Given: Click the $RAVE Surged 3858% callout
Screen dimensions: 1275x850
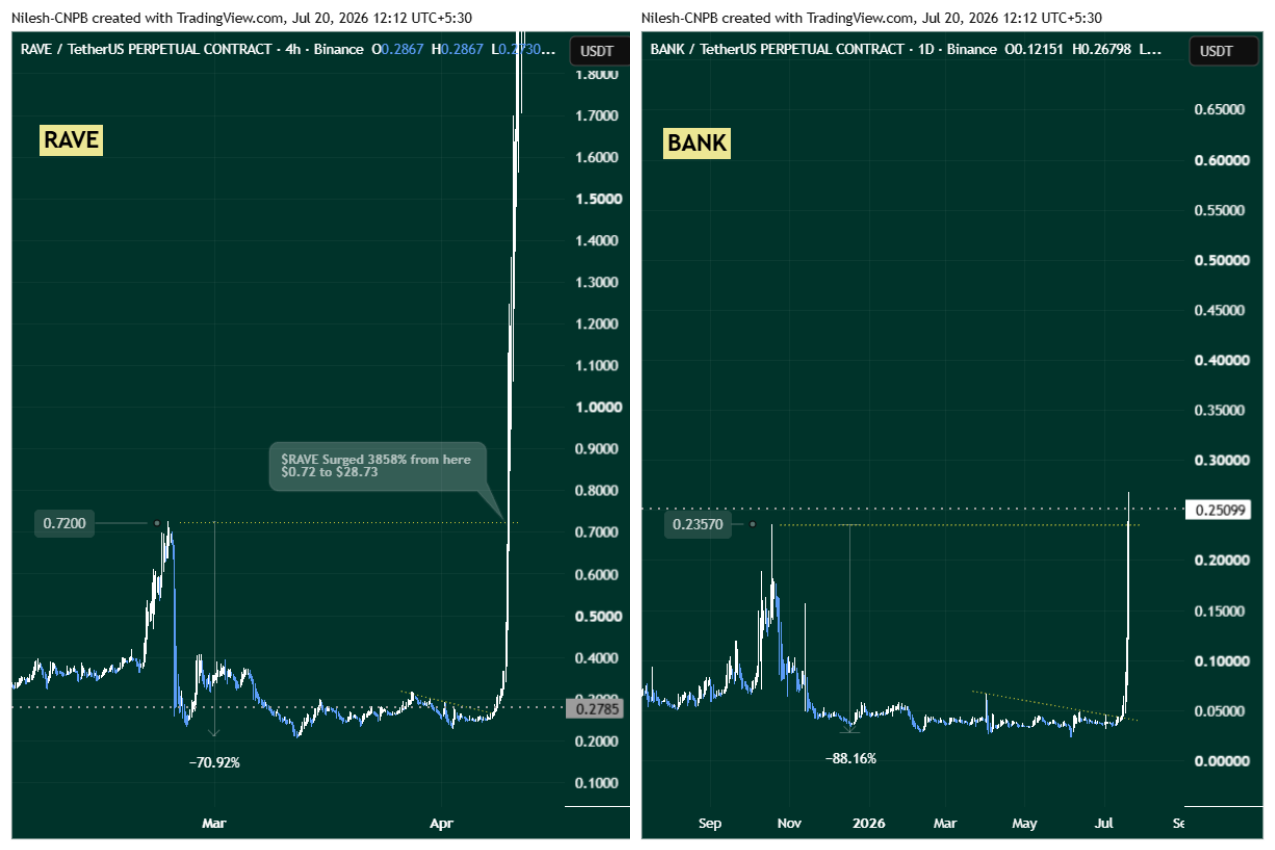Looking at the screenshot, I should click(x=377, y=466).
